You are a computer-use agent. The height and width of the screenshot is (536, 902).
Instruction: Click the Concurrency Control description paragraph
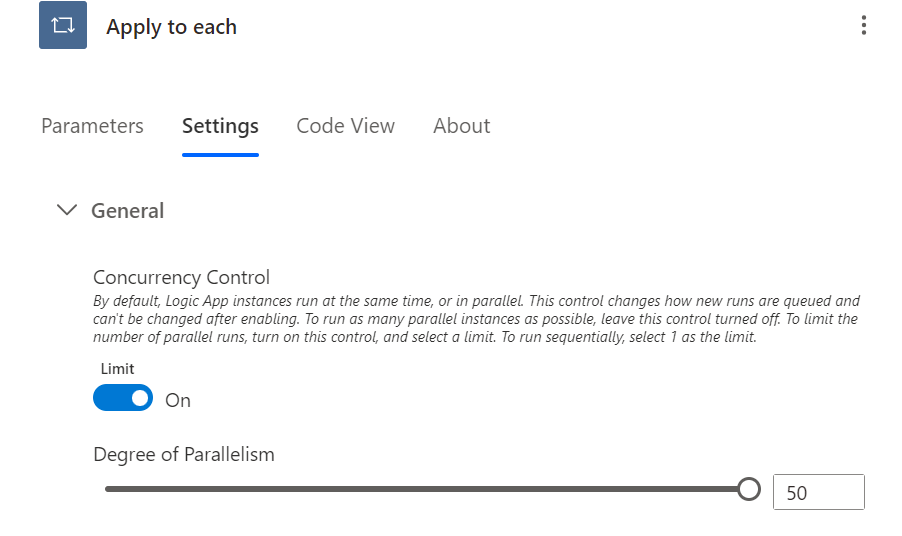475,318
